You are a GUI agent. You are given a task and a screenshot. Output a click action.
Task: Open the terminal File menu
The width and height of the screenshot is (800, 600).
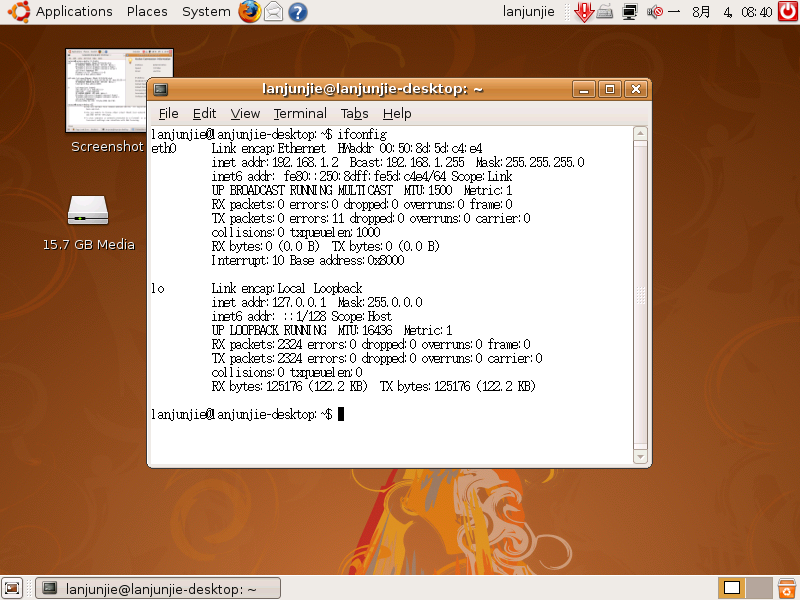pyautogui.click(x=168, y=113)
